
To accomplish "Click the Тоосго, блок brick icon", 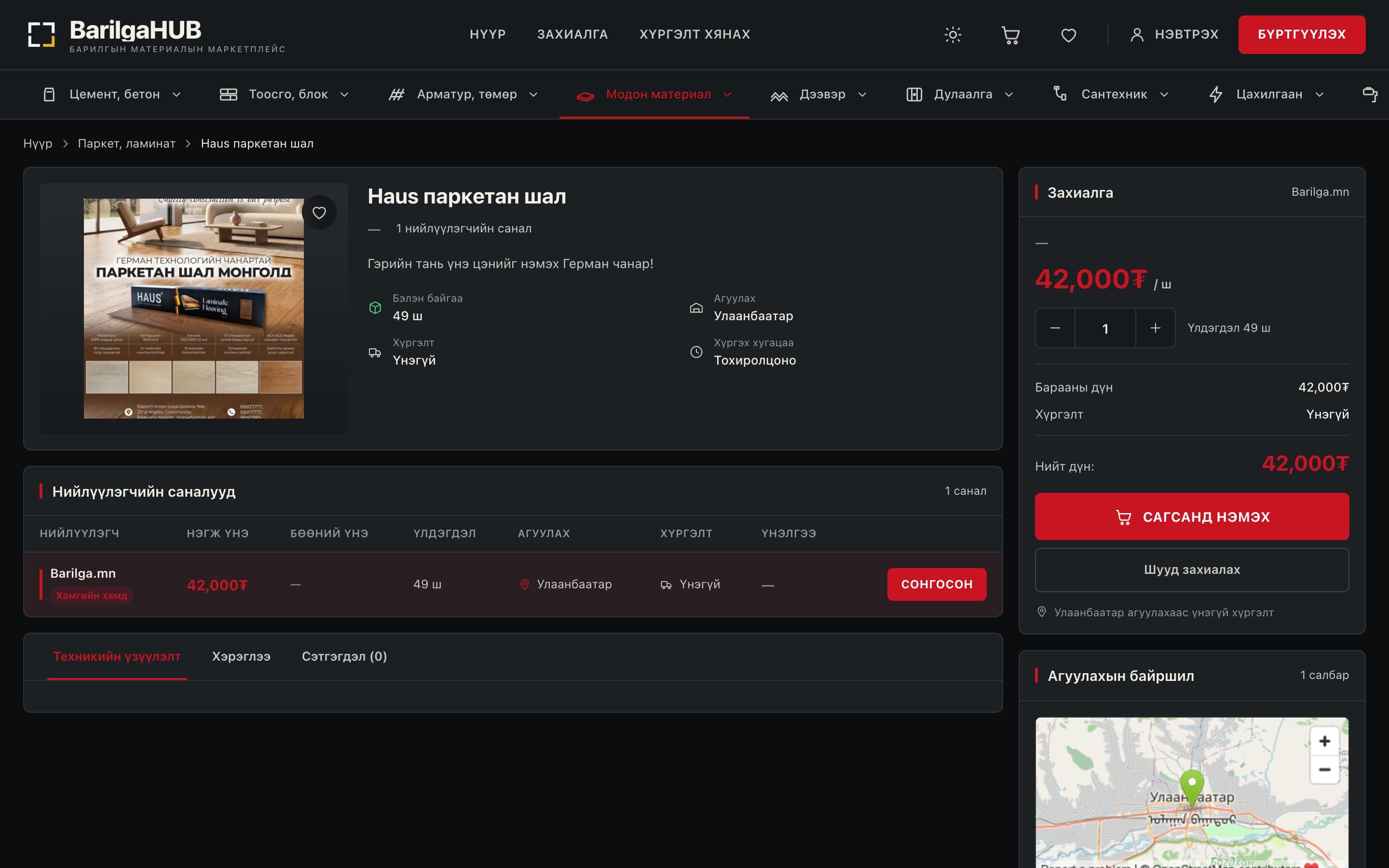I will tap(229, 94).
